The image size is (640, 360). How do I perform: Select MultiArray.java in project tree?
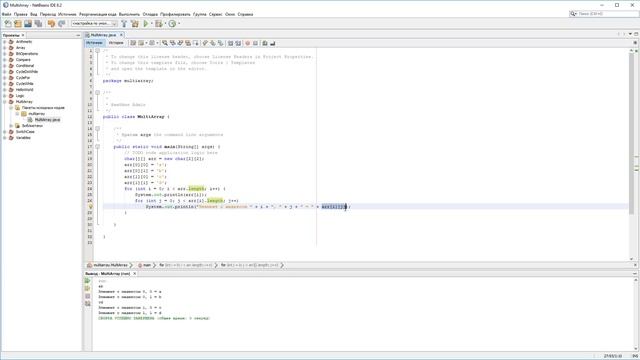(x=47, y=120)
